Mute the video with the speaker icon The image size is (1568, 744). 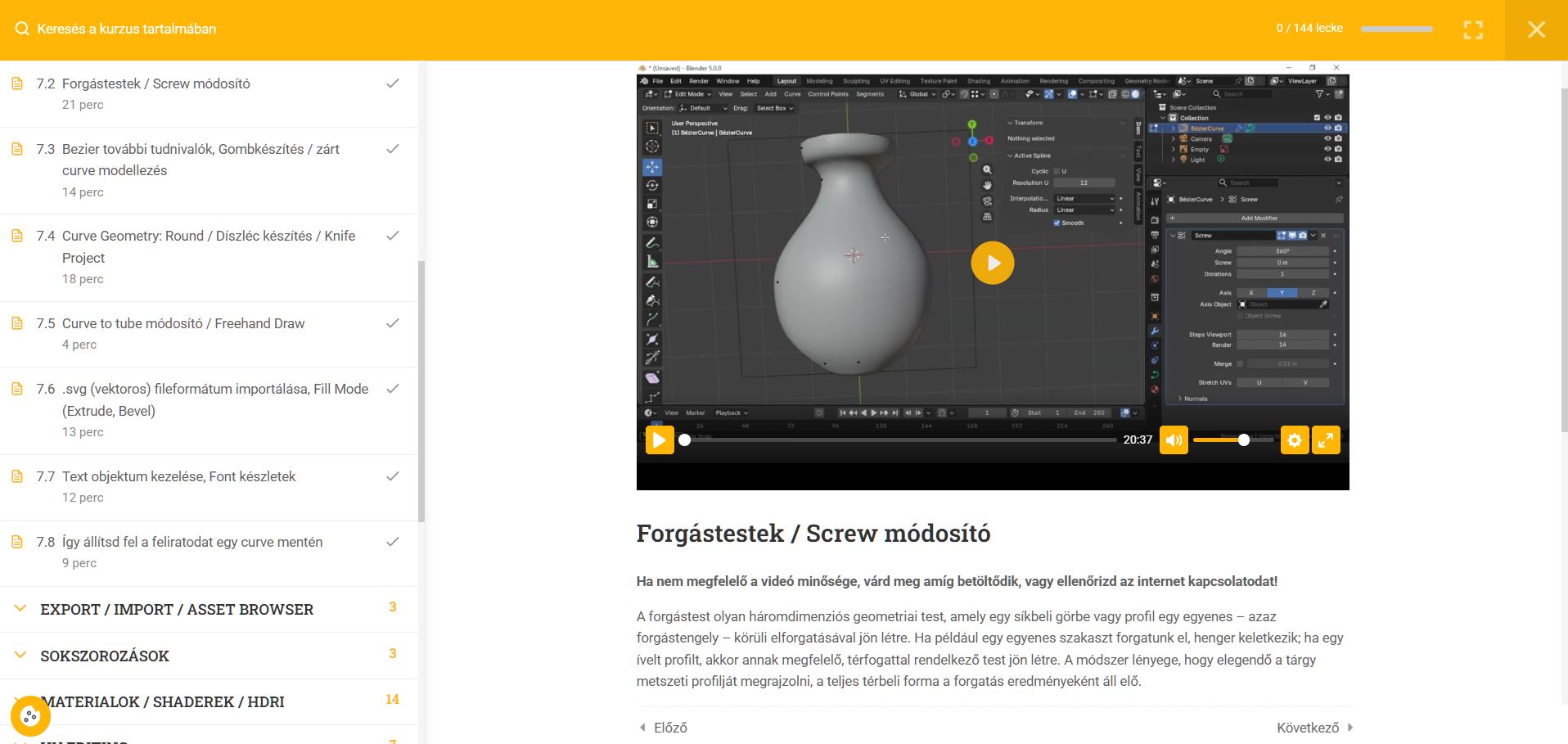tap(1173, 440)
